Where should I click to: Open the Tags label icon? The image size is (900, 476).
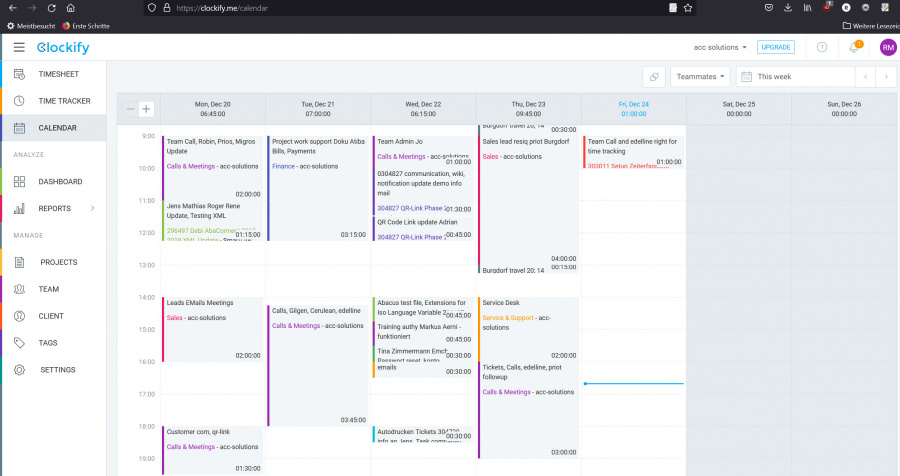point(19,343)
